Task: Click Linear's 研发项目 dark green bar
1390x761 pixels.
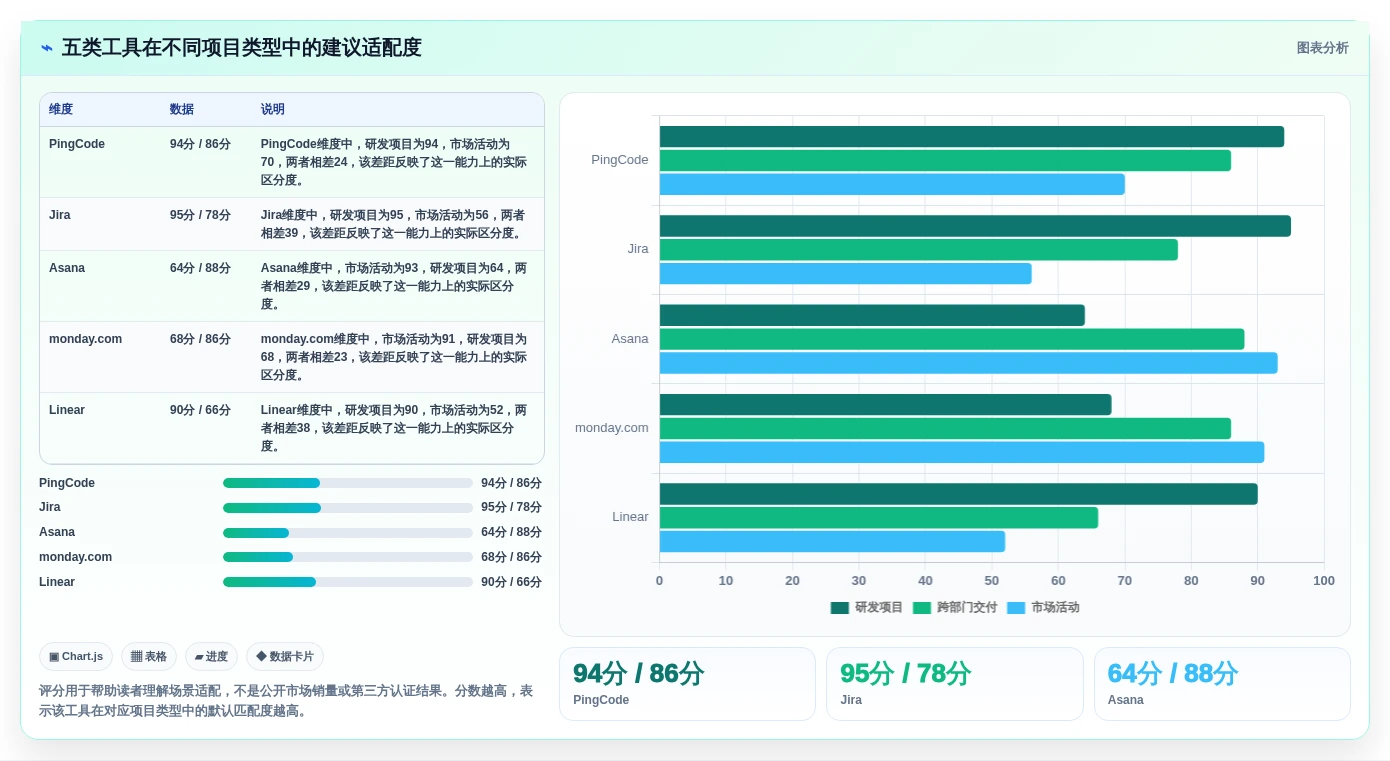Action: point(959,494)
